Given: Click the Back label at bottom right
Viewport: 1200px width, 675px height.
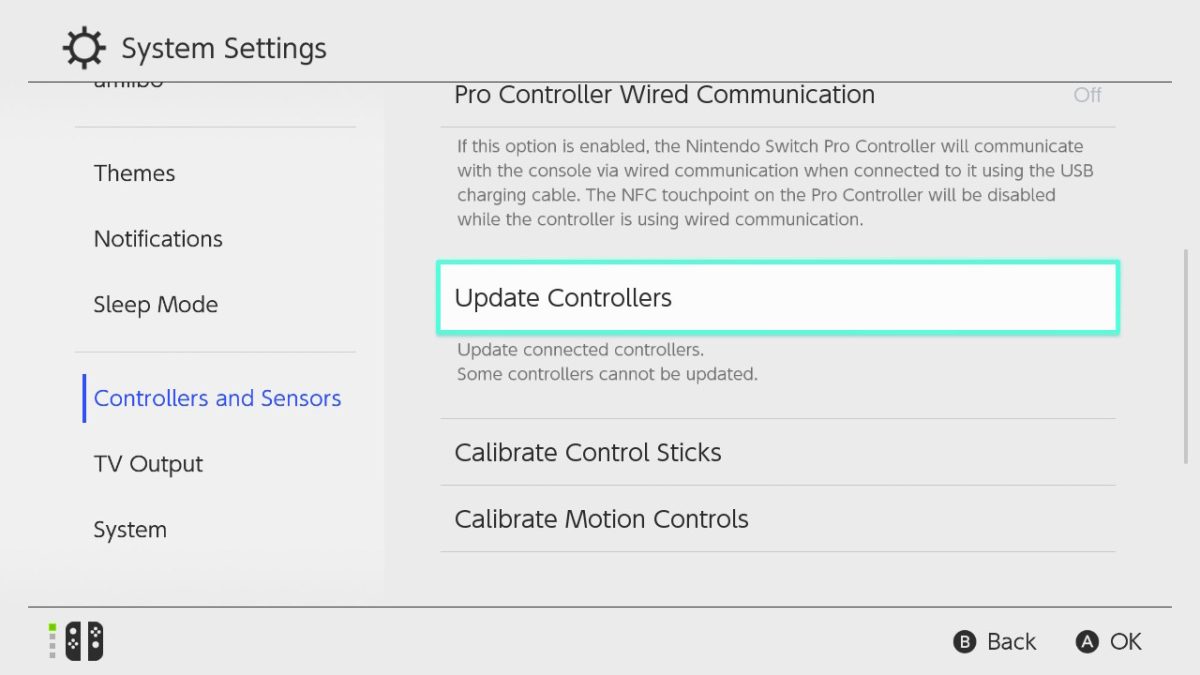Looking at the screenshot, I should point(1011,641).
